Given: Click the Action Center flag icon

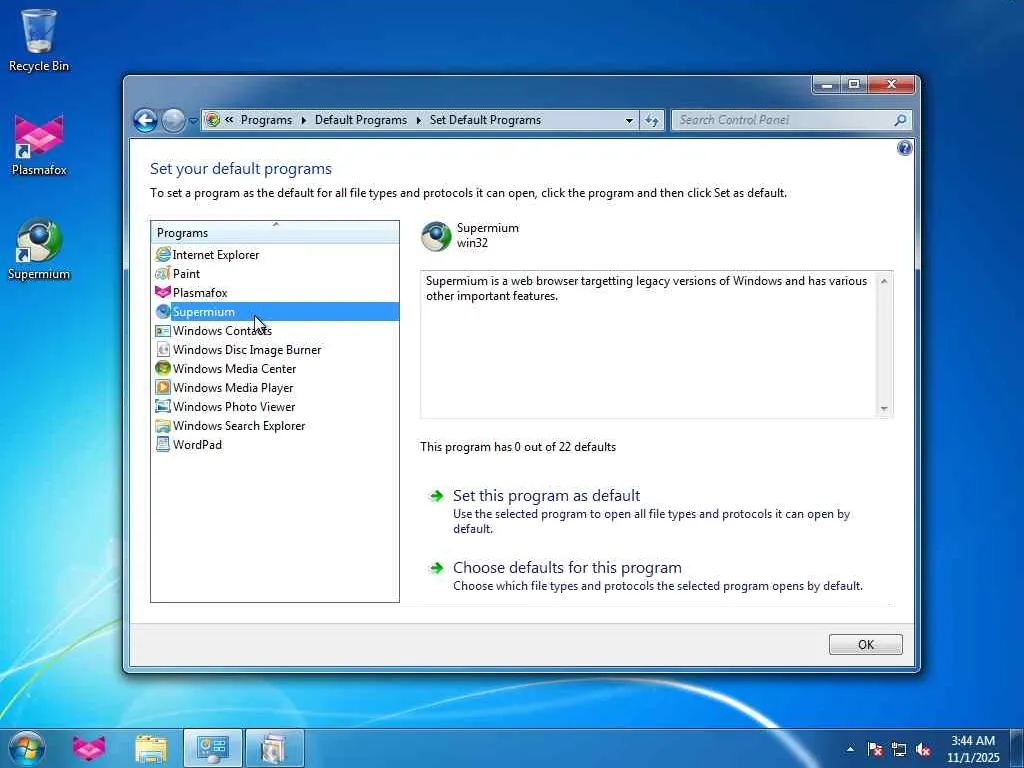Looking at the screenshot, I should [x=875, y=749].
